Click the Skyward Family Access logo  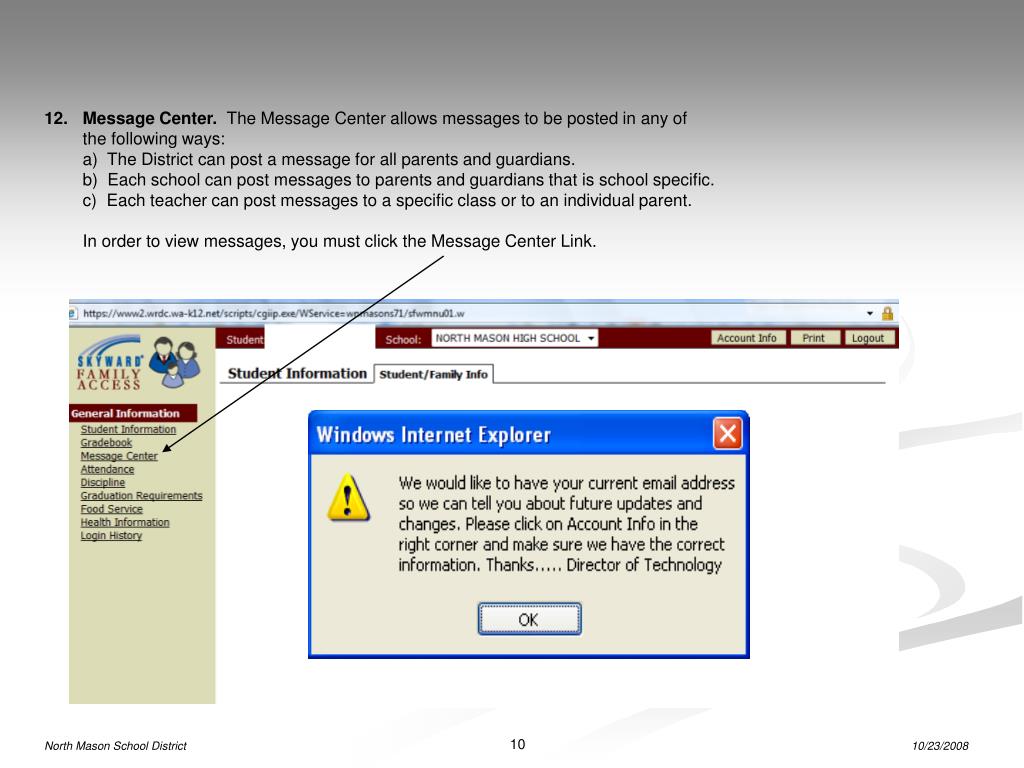[138, 363]
